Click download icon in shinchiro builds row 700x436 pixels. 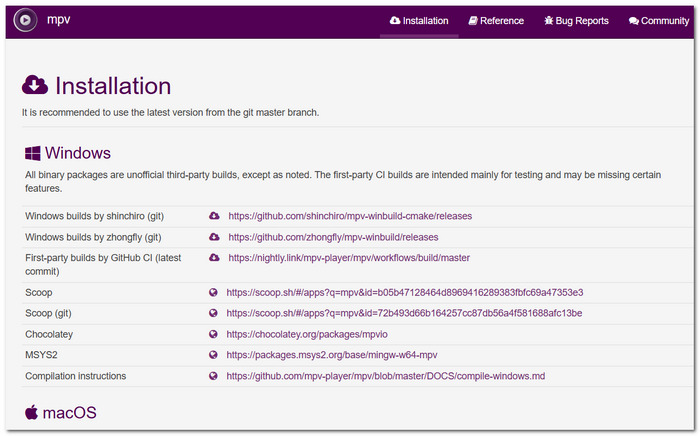[x=214, y=216]
